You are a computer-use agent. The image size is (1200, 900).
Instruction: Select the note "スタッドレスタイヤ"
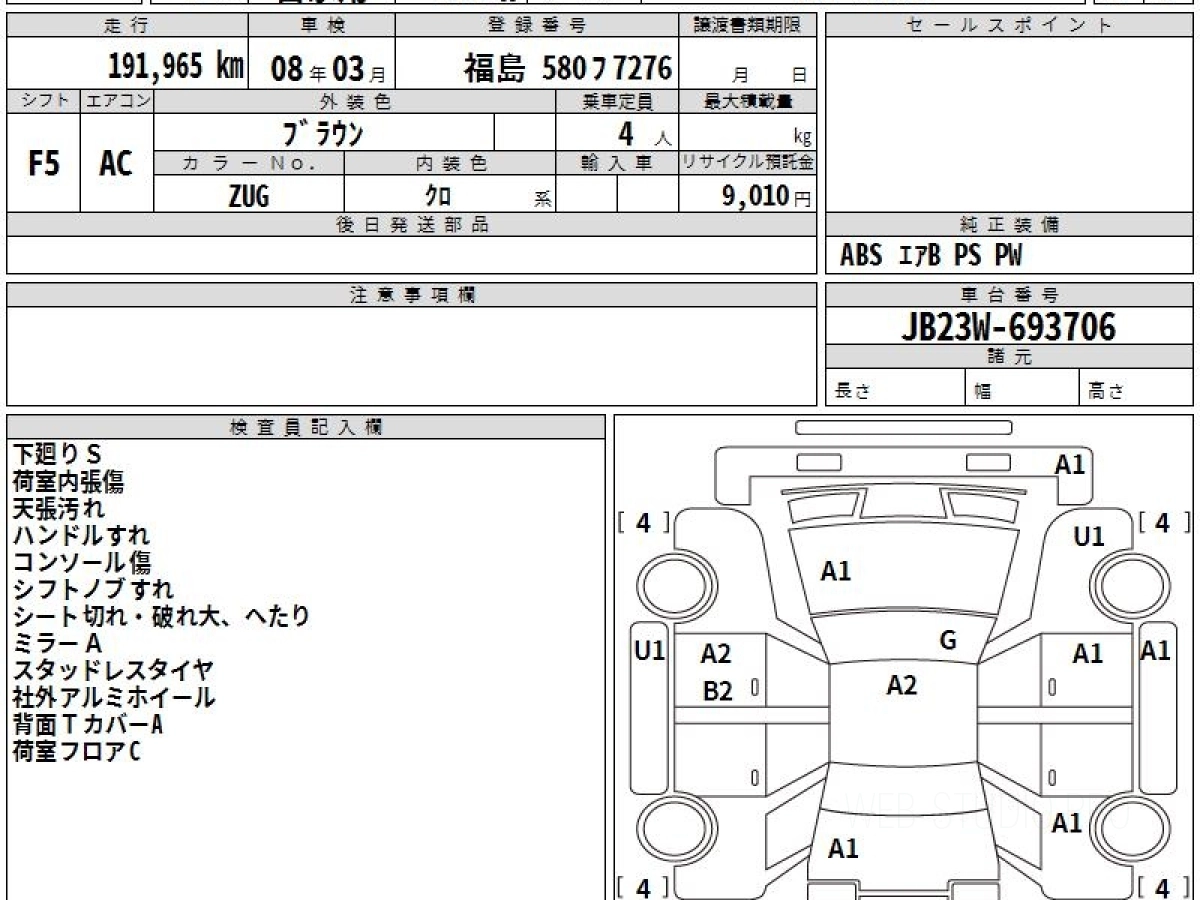pos(114,671)
